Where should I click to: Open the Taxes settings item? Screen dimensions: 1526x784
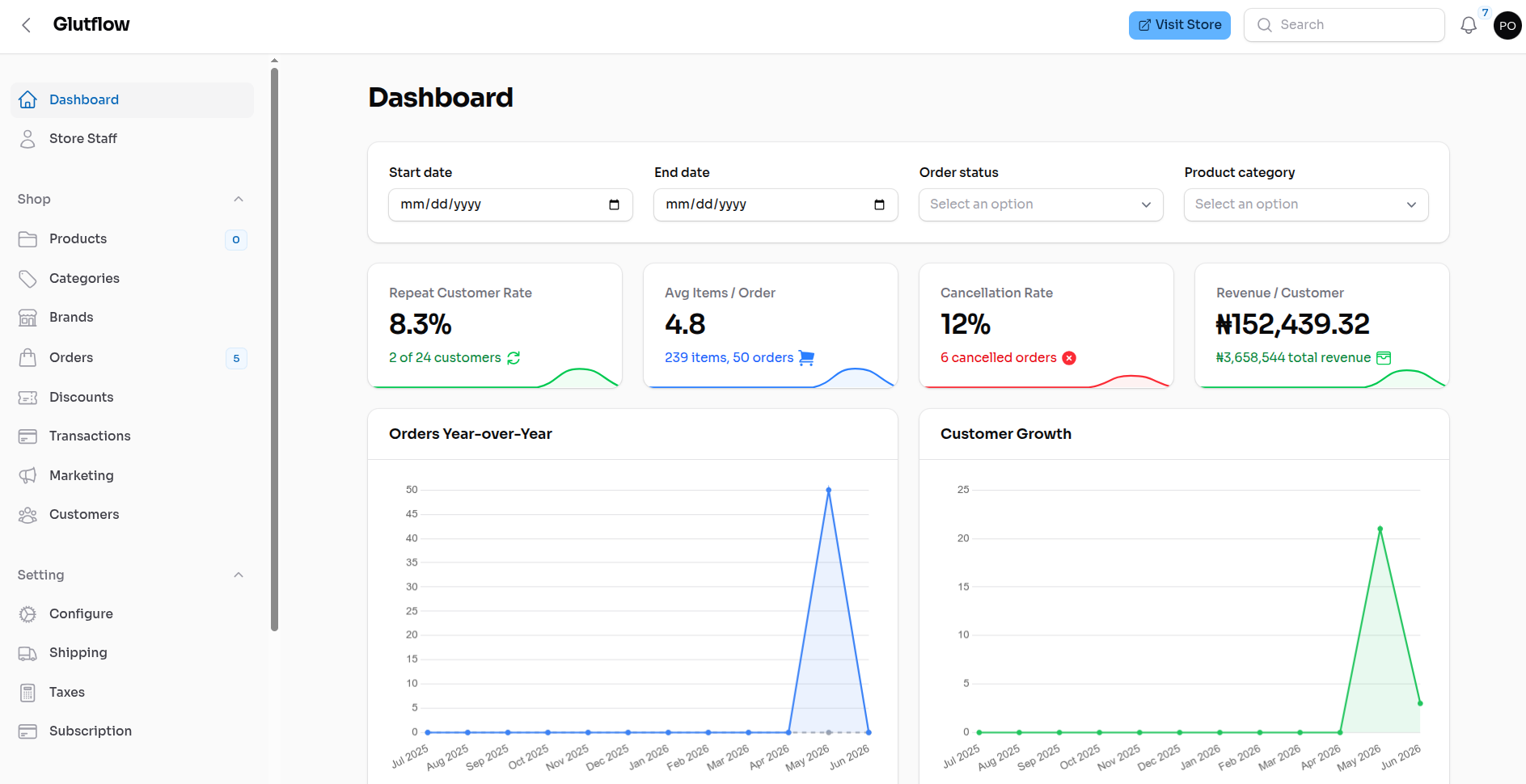[132, 693]
